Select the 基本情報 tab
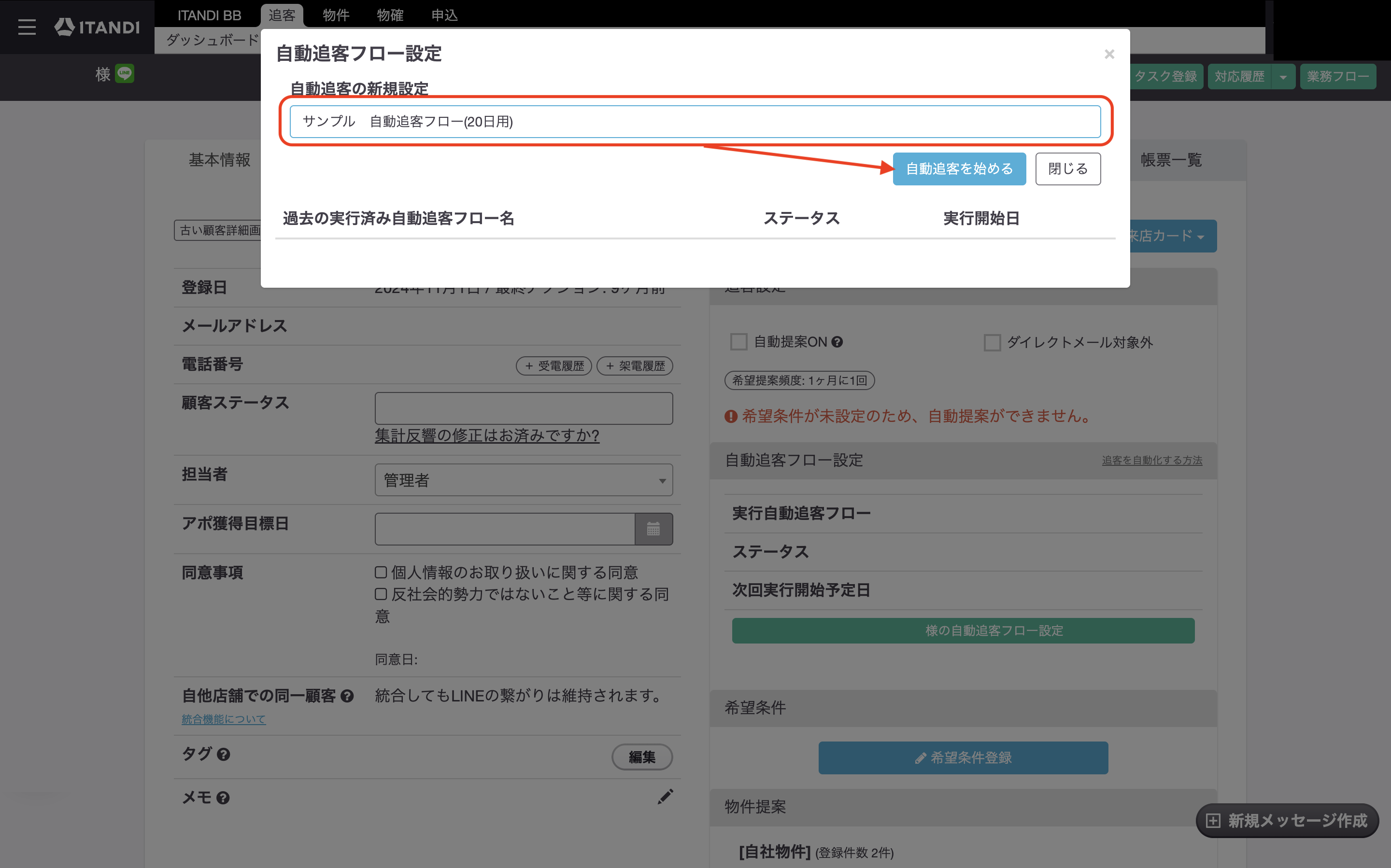1391x868 pixels. 219,160
